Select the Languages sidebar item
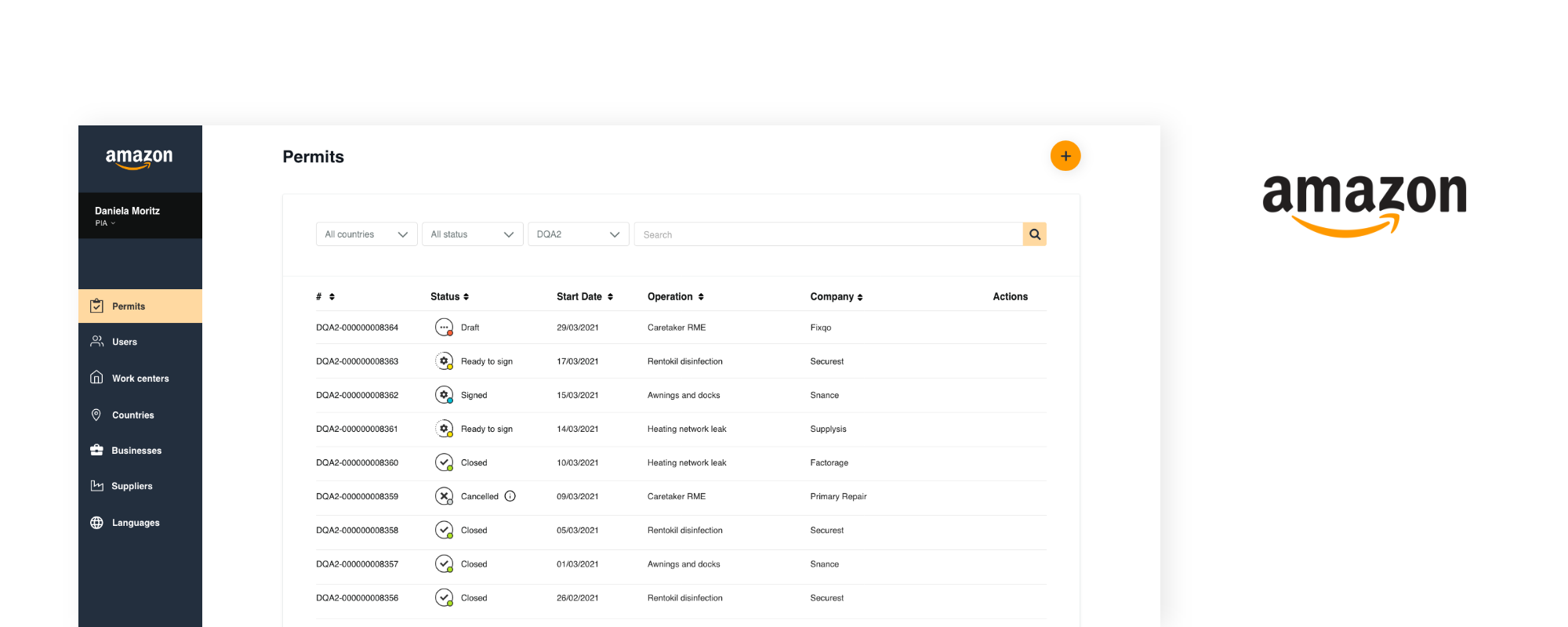 pos(135,523)
